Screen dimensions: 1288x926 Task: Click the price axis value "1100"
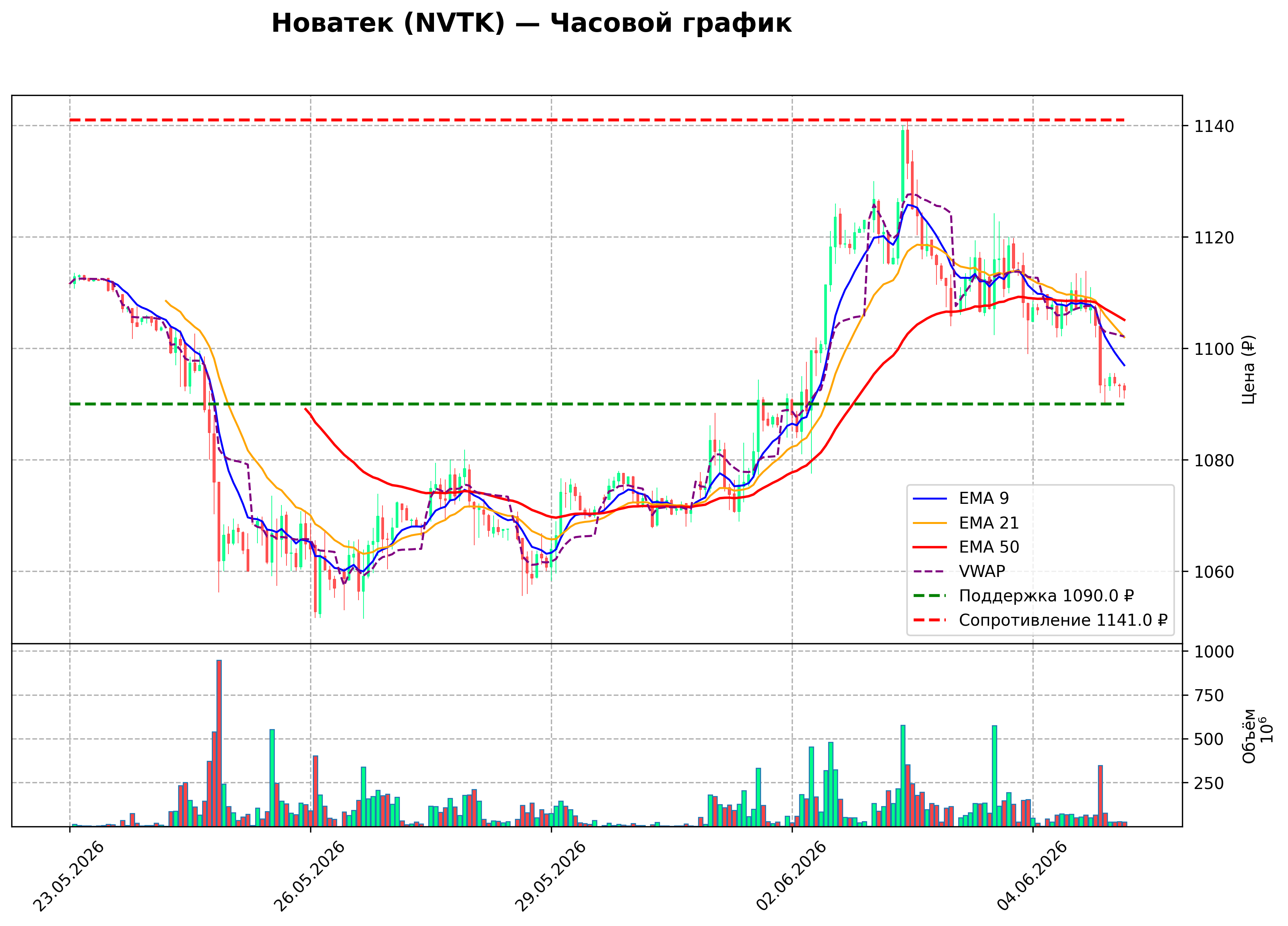[1214, 349]
